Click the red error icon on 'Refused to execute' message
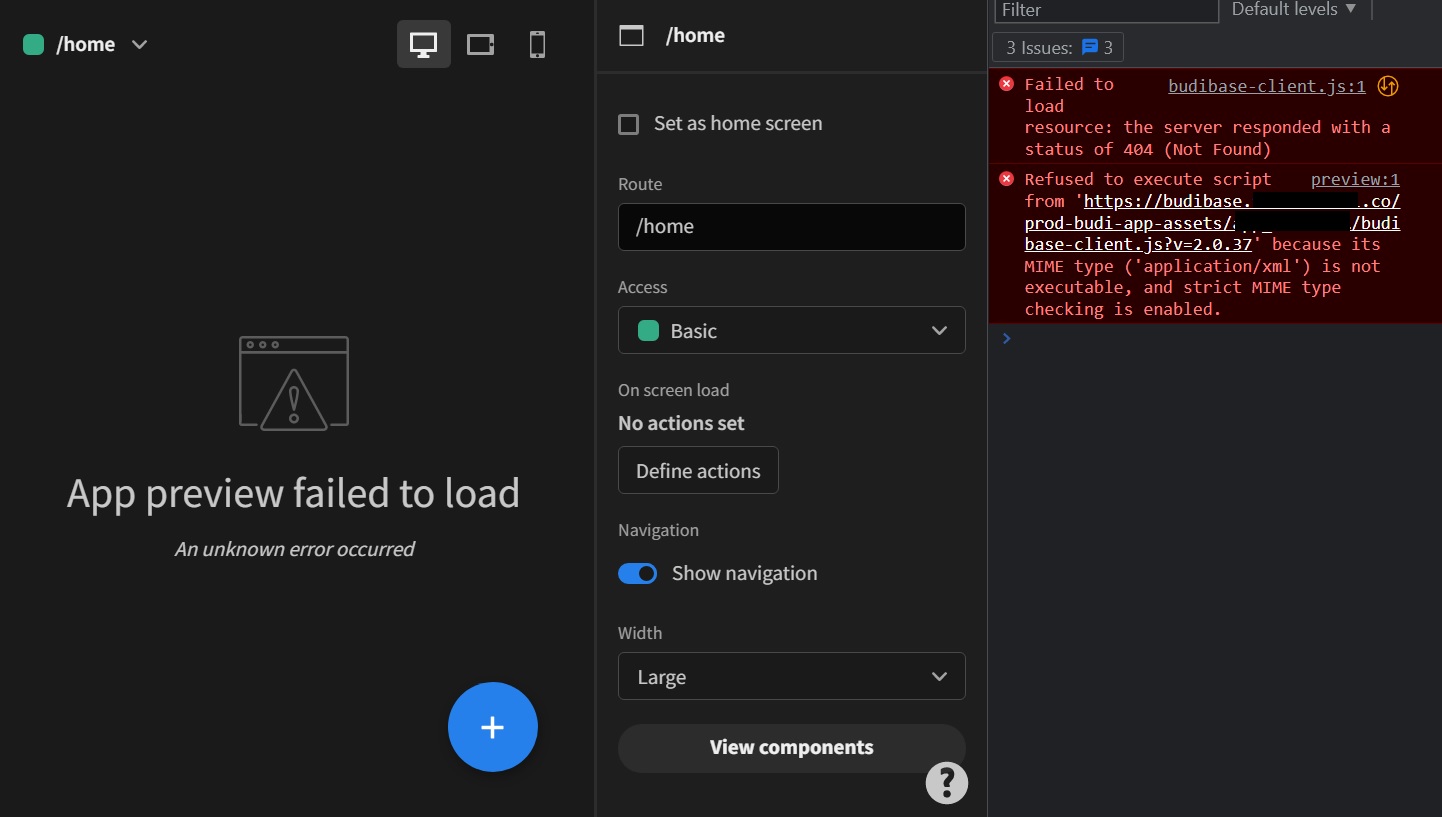 click(x=1006, y=179)
